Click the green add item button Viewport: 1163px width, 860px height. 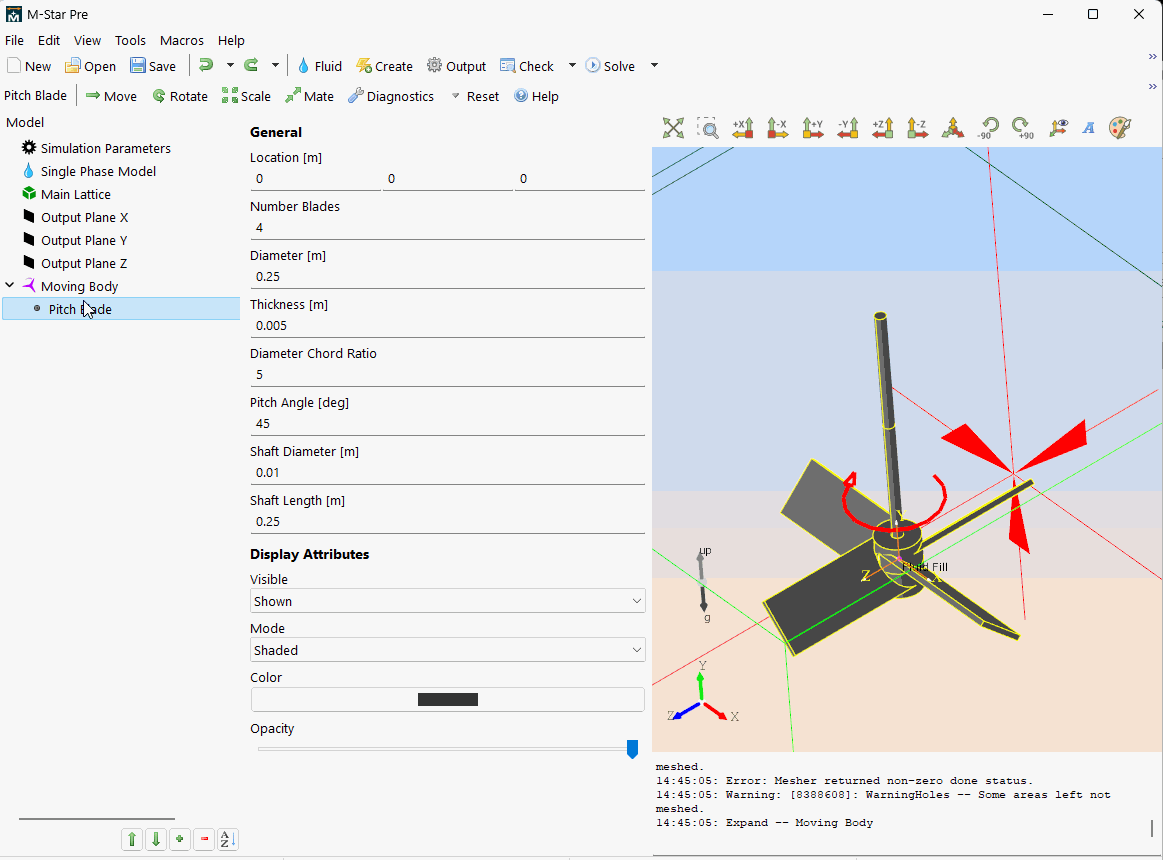coord(179,839)
